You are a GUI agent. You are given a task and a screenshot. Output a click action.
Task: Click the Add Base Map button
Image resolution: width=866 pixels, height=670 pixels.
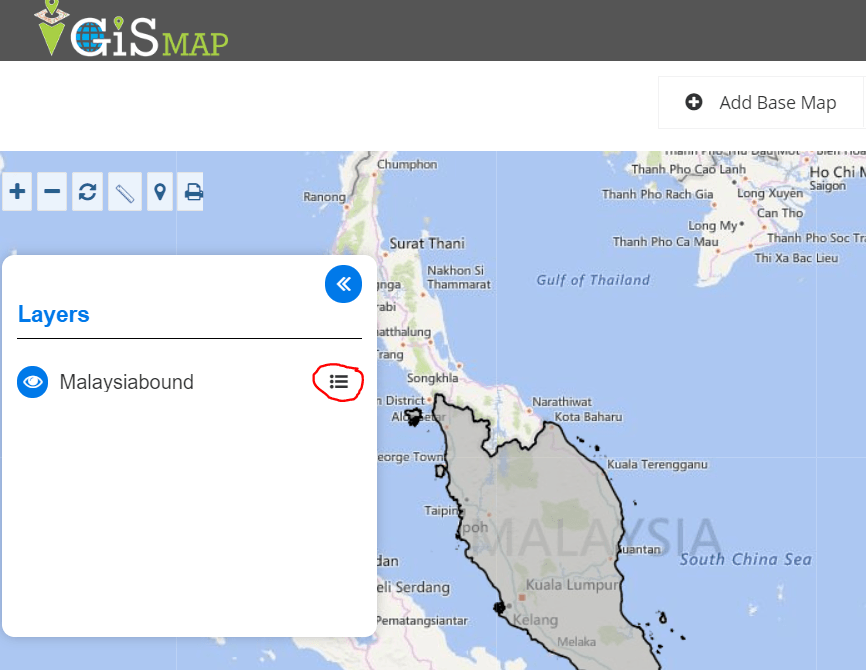pos(761,103)
